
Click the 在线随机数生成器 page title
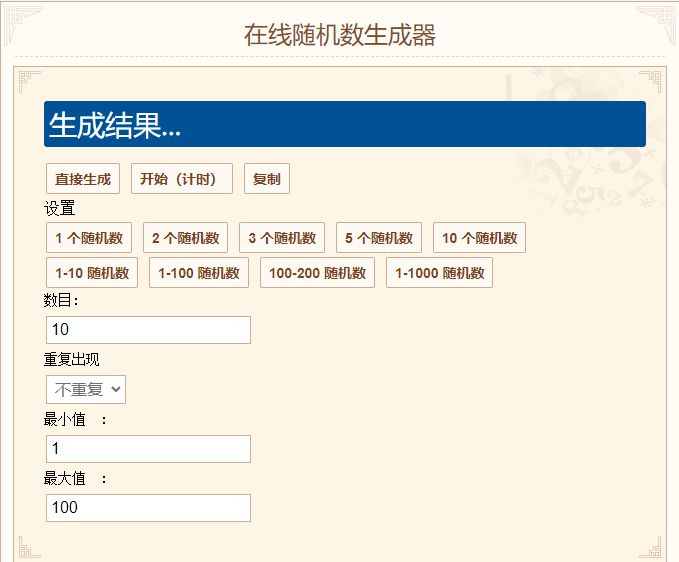coord(340,35)
